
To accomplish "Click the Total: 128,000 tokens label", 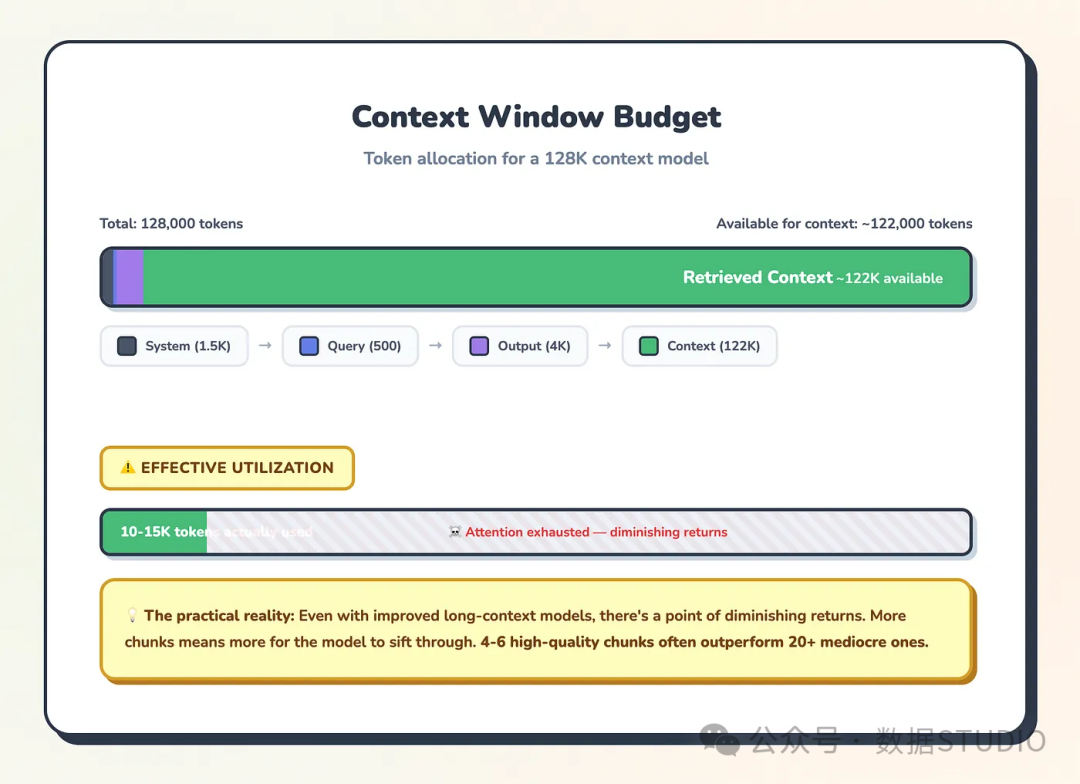I will point(172,223).
